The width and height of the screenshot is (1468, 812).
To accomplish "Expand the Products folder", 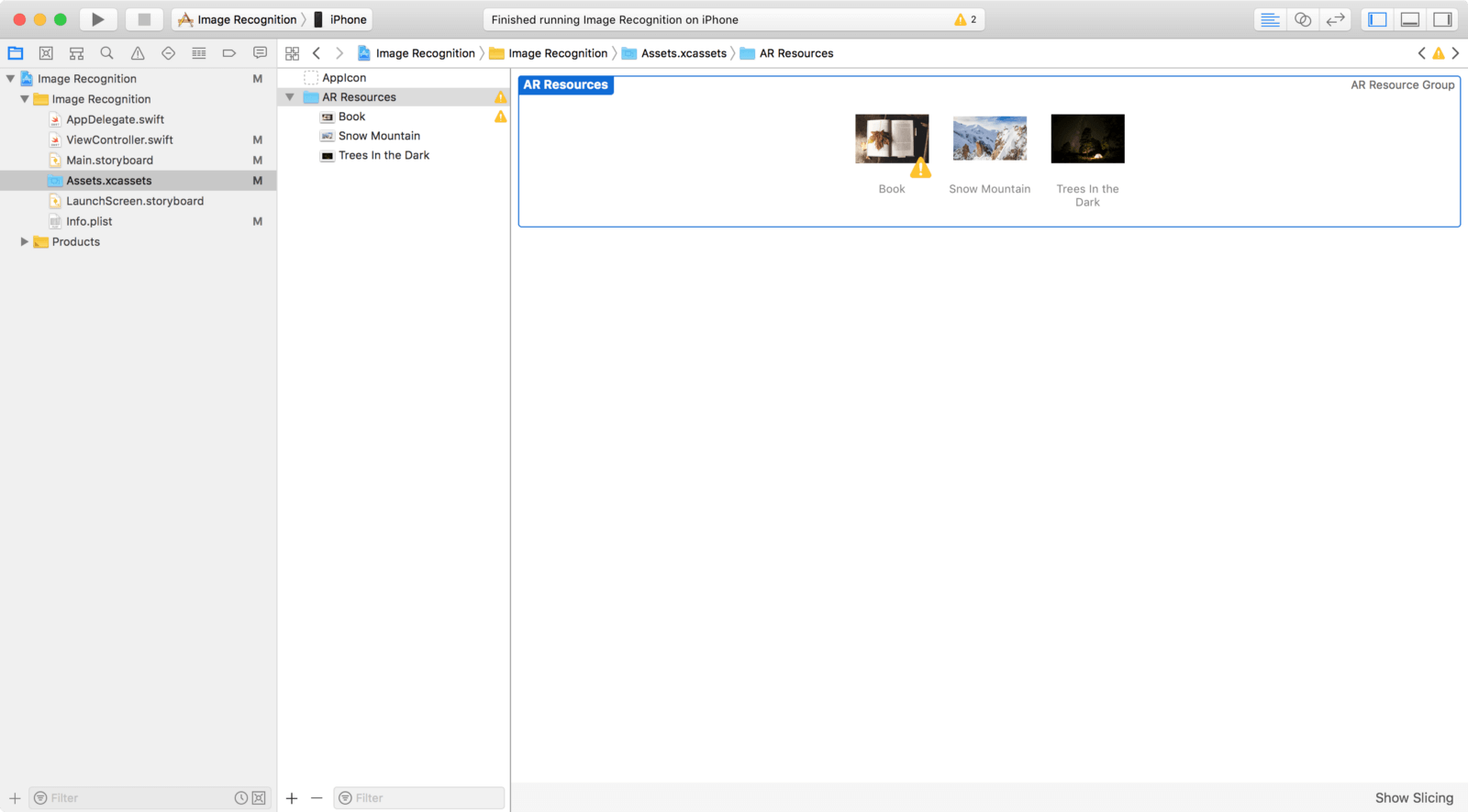I will pos(25,242).
